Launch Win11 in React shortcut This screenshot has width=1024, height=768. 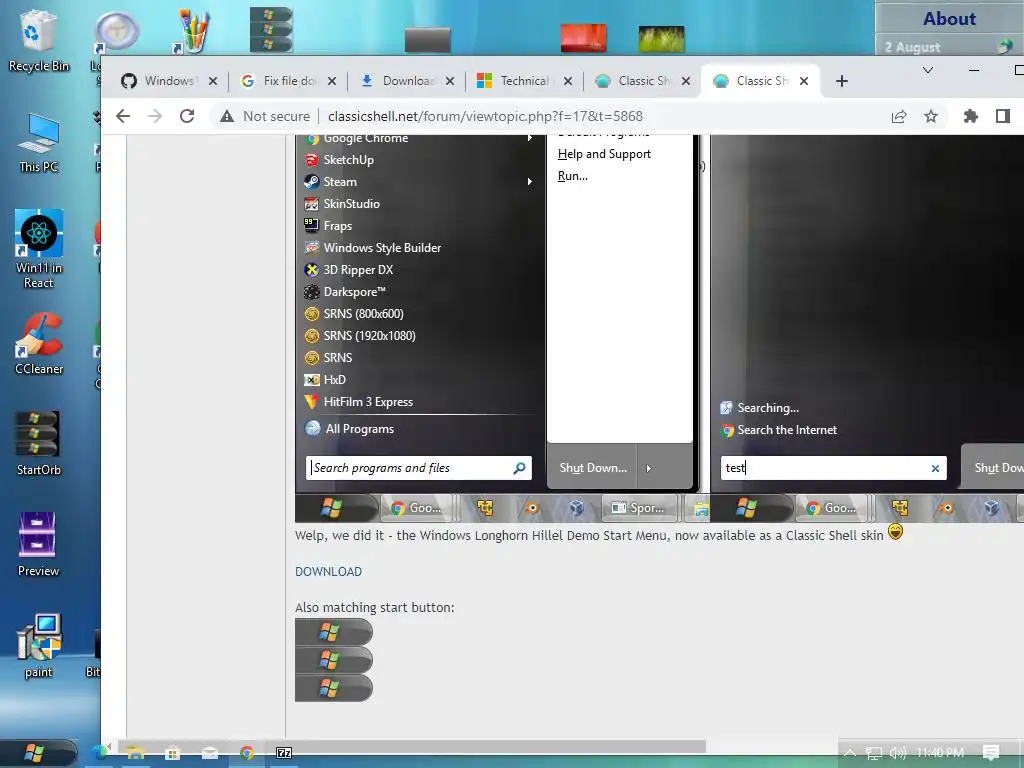39,249
